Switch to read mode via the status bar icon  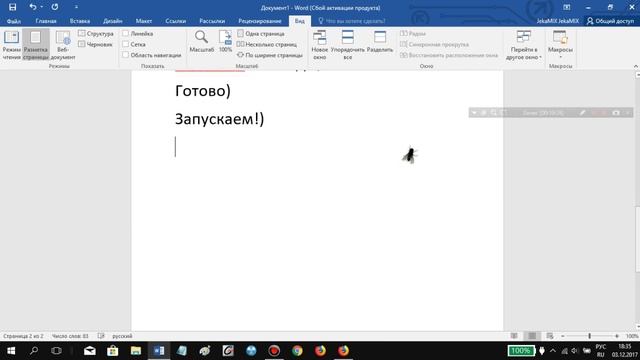tap(514, 336)
